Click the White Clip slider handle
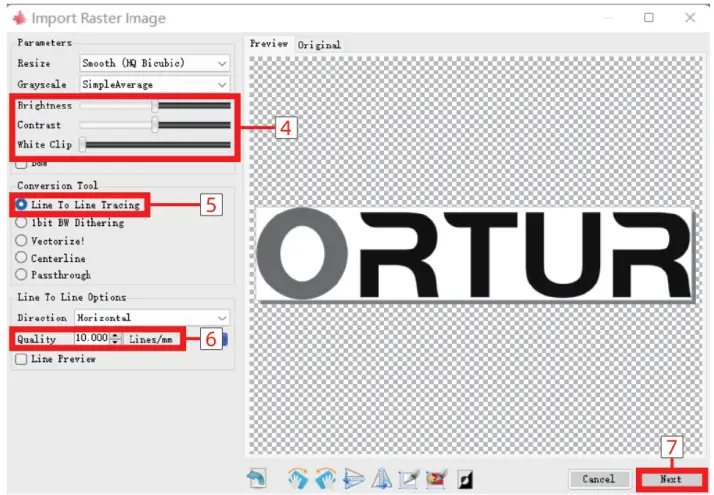Screen dimensions: 714x495 tap(82, 145)
